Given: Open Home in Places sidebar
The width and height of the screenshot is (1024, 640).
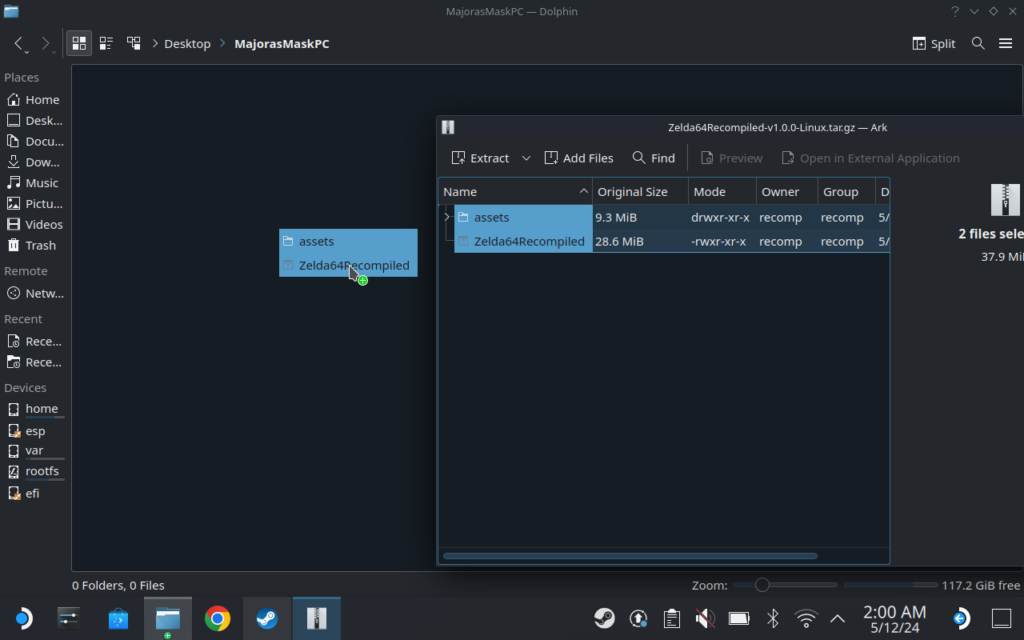Looking at the screenshot, I should (34, 100).
